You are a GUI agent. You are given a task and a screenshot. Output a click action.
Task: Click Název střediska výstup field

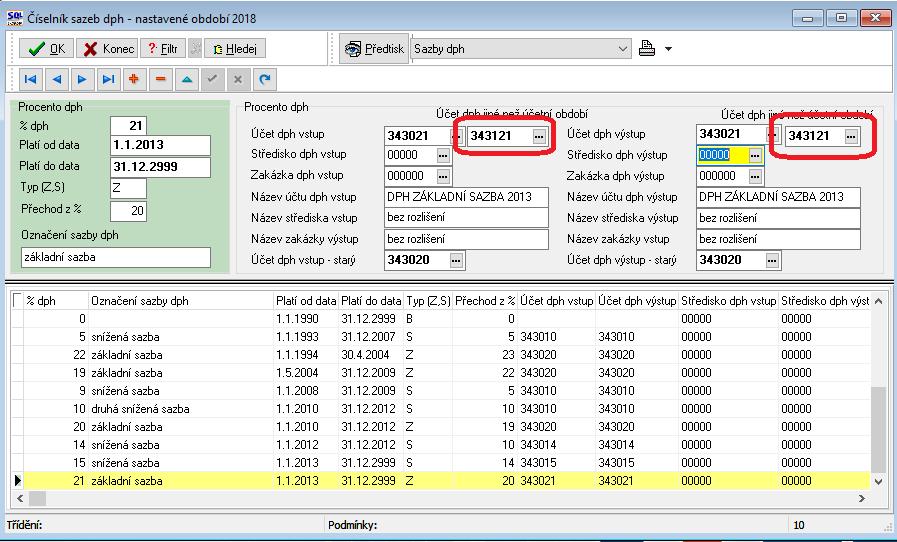(779, 218)
